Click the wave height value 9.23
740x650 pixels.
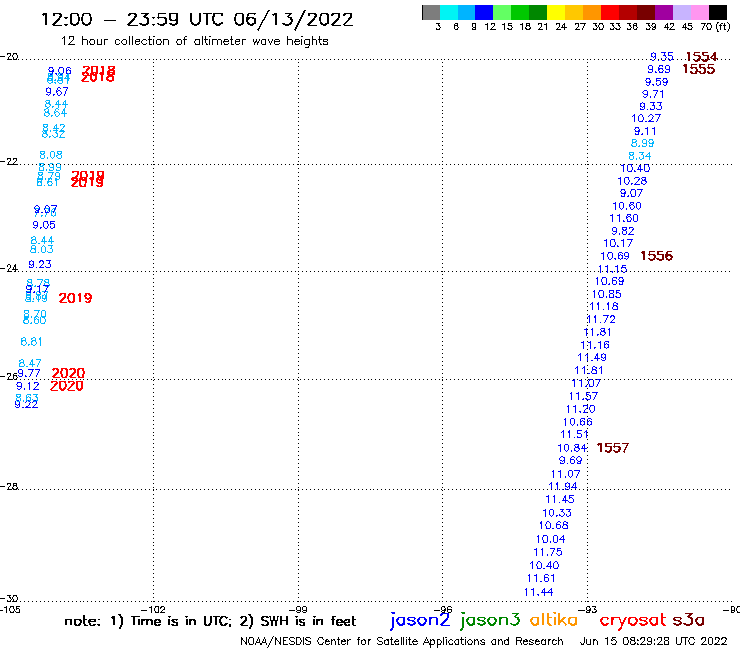(x=40, y=264)
